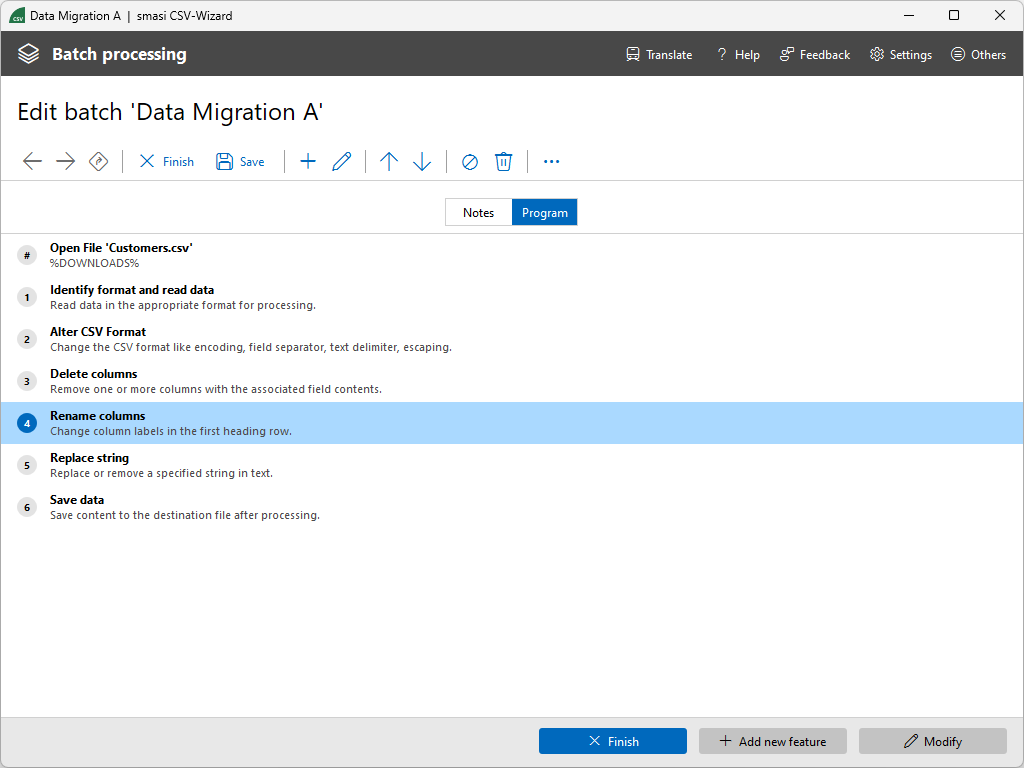Move the selected step down
Screen dimensions: 1024x768
422,161
